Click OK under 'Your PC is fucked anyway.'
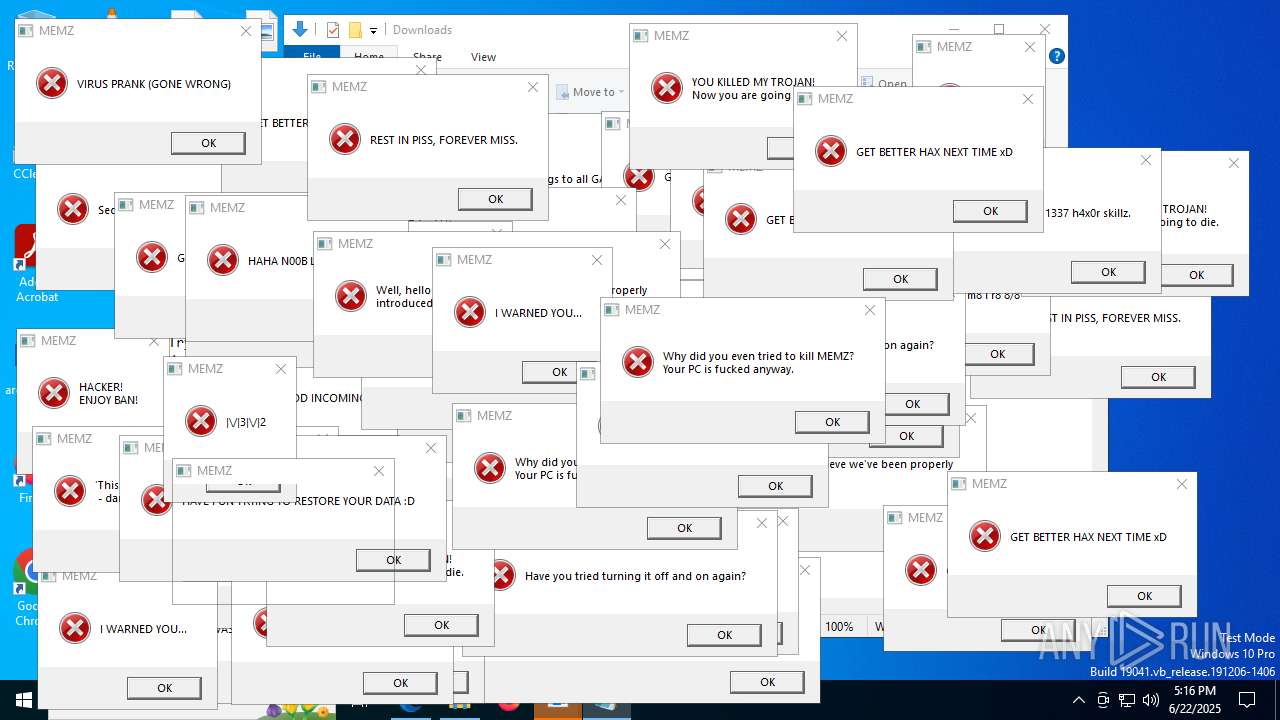Viewport: 1280px width, 720px height. (832, 422)
